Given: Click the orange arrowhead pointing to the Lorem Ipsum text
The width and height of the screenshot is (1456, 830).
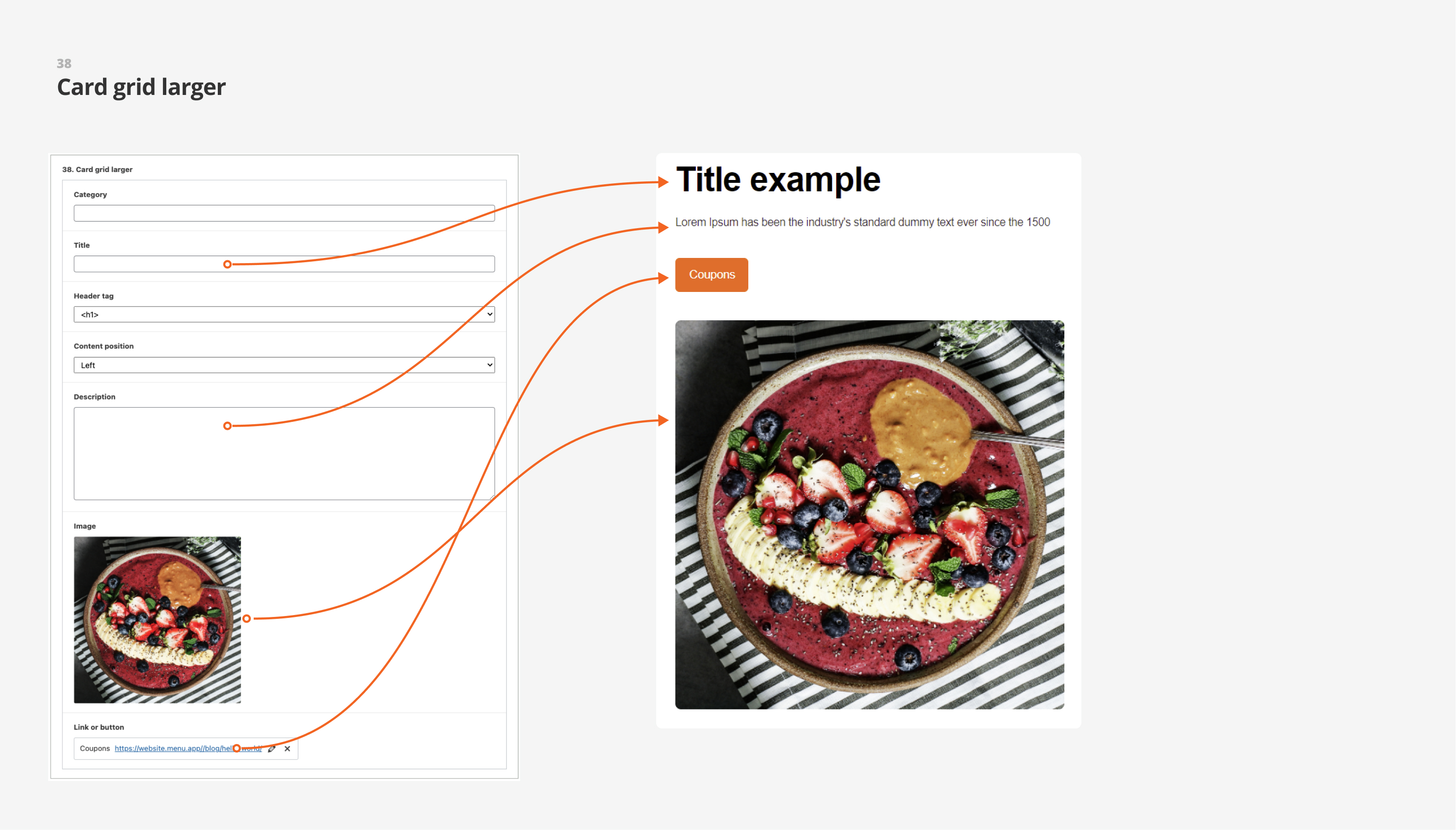Looking at the screenshot, I should click(x=663, y=227).
